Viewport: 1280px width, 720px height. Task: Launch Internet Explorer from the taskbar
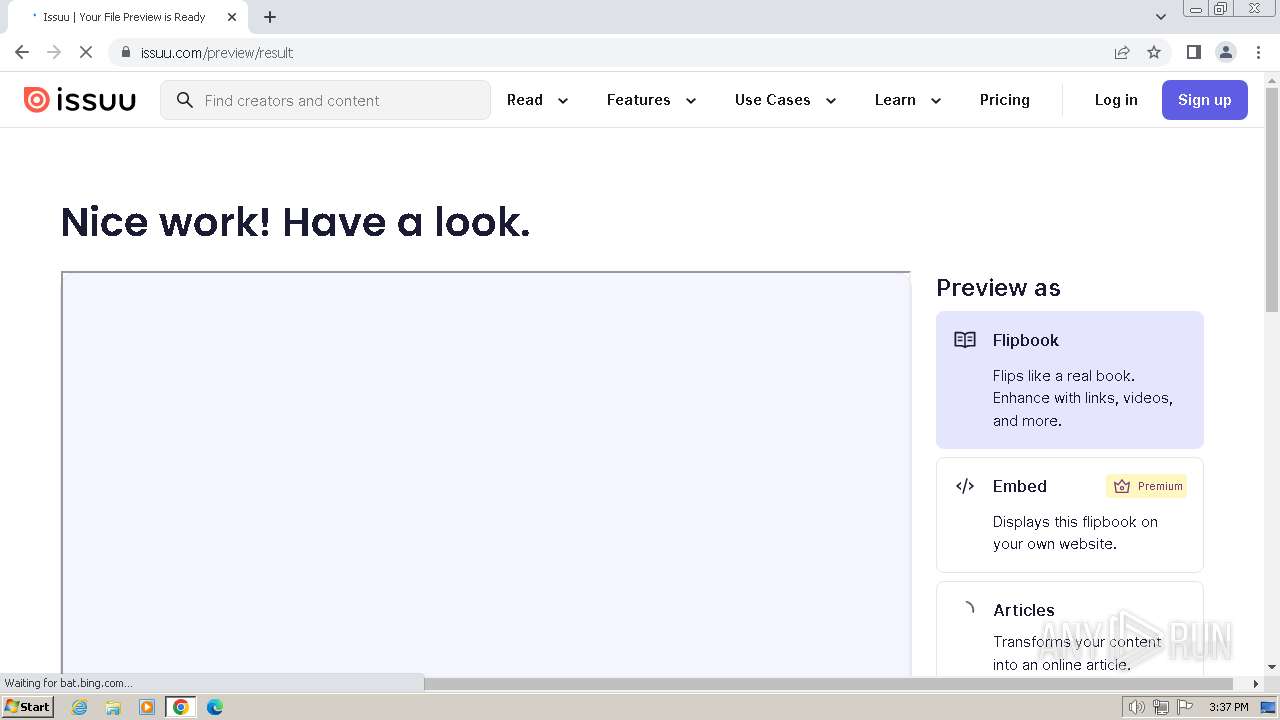tap(80, 707)
